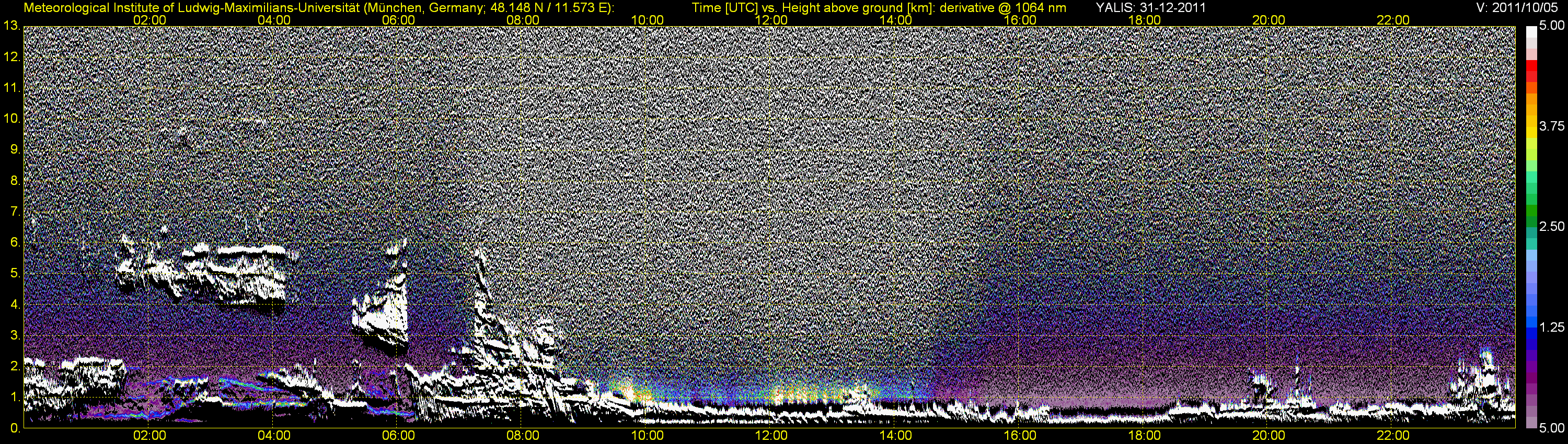Click the 2.50 color scale value
This screenshot has height=444, width=1568.
pyautogui.click(x=1552, y=227)
